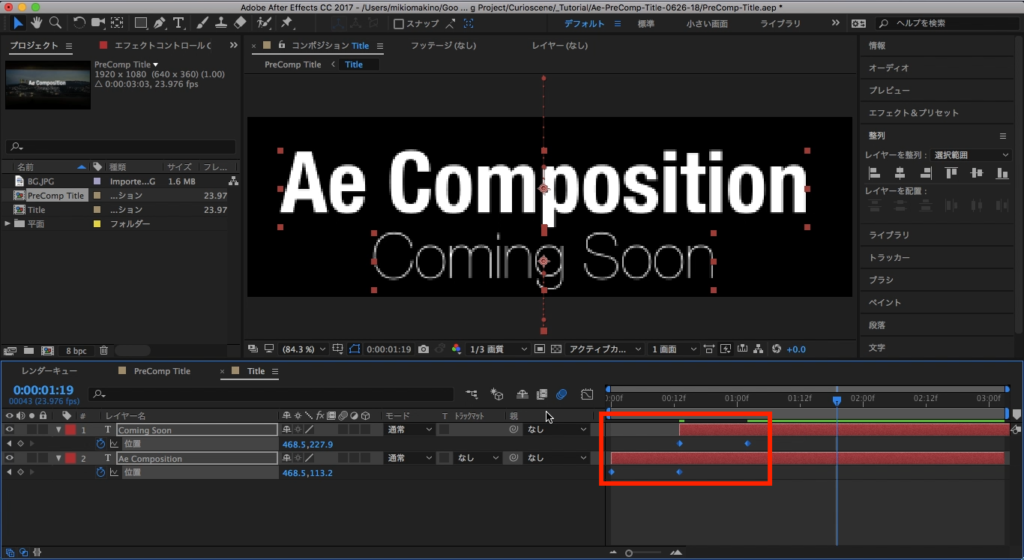Open the composition mini-flowchart in timeline

point(472,394)
